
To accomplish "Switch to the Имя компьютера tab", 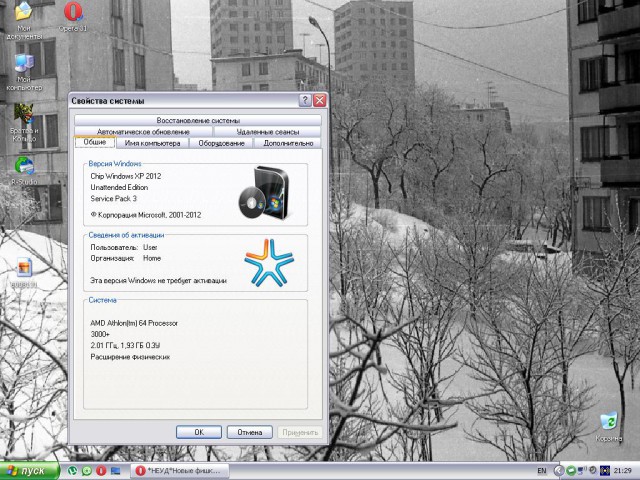I will 152,143.
